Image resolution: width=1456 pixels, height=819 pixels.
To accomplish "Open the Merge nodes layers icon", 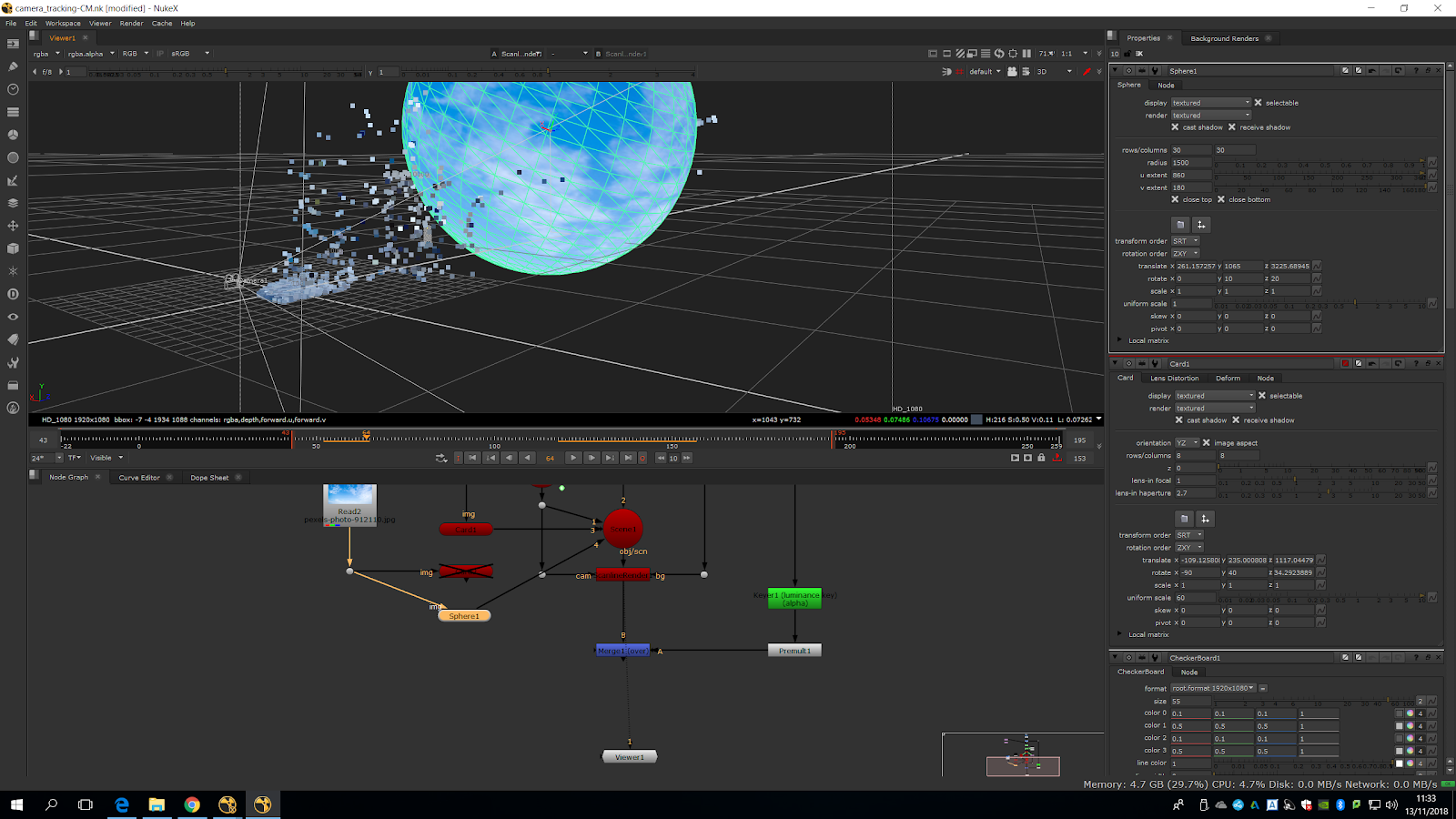I will click(x=13, y=203).
